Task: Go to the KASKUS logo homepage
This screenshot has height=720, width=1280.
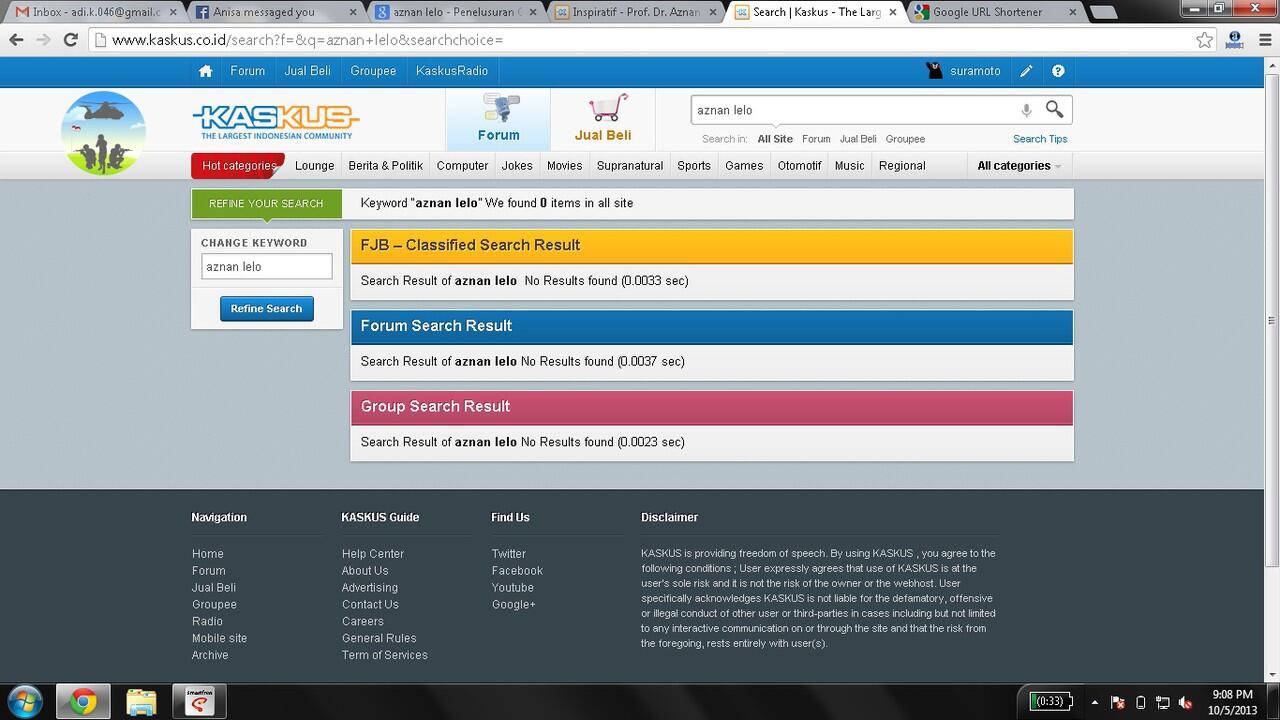Action: point(276,122)
